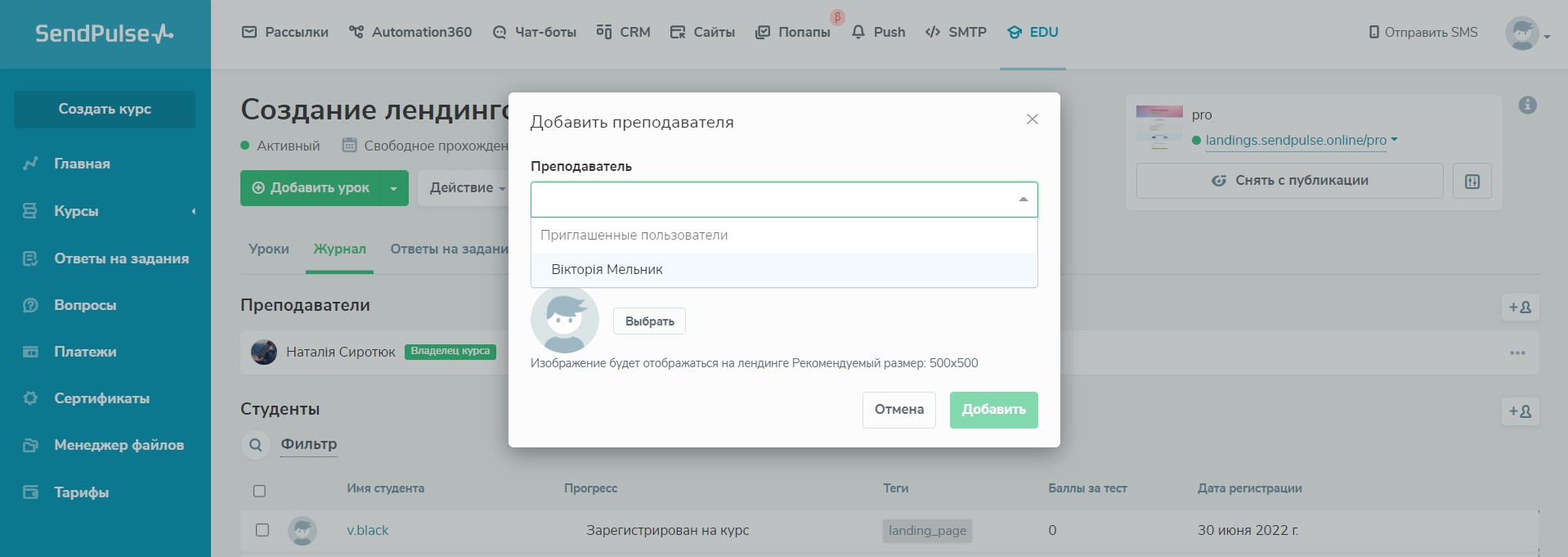Open Тарифы sidebar item
This screenshot has width=1568, height=557.
81,492
